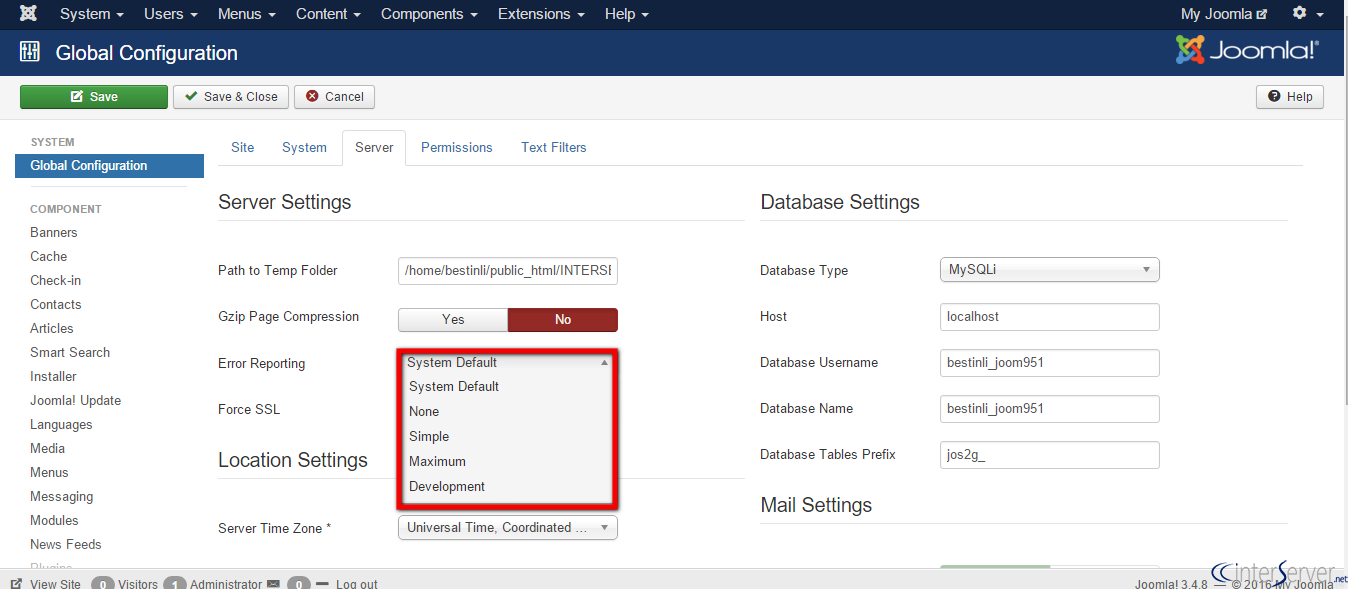
Task: Open the Content menu
Action: click(329, 14)
